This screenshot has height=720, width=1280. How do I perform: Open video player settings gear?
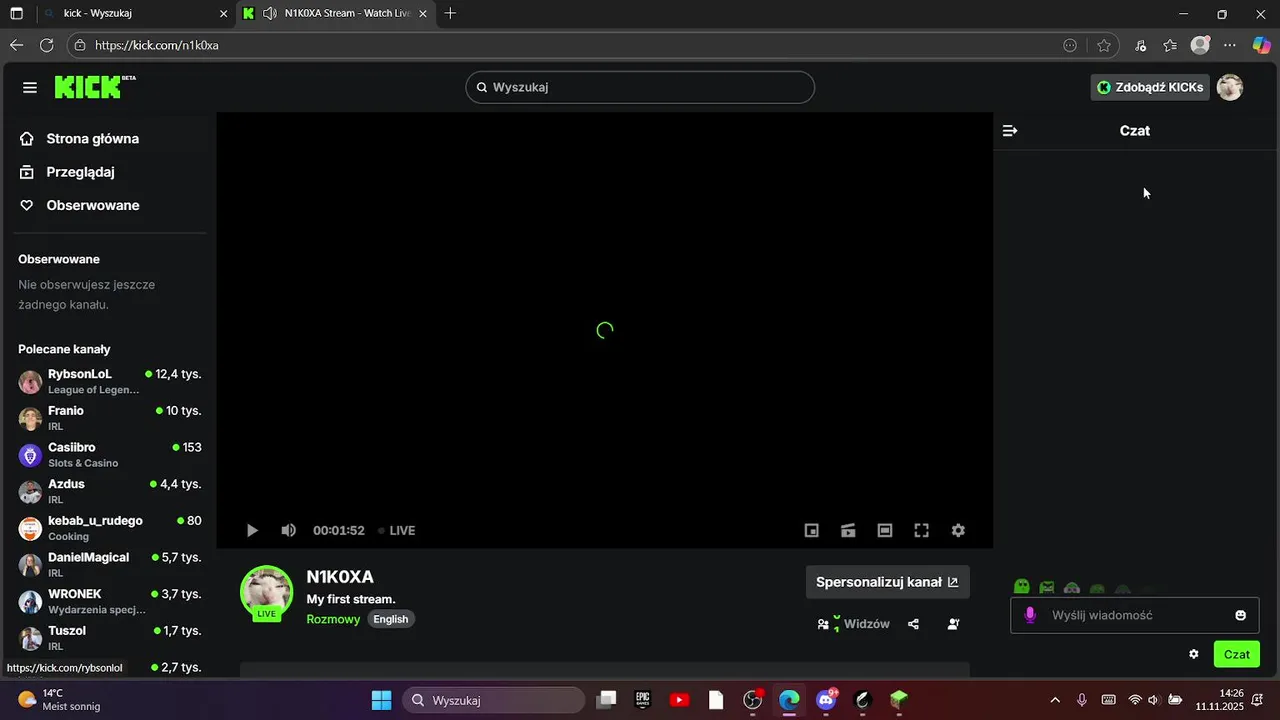pos(958,530)
